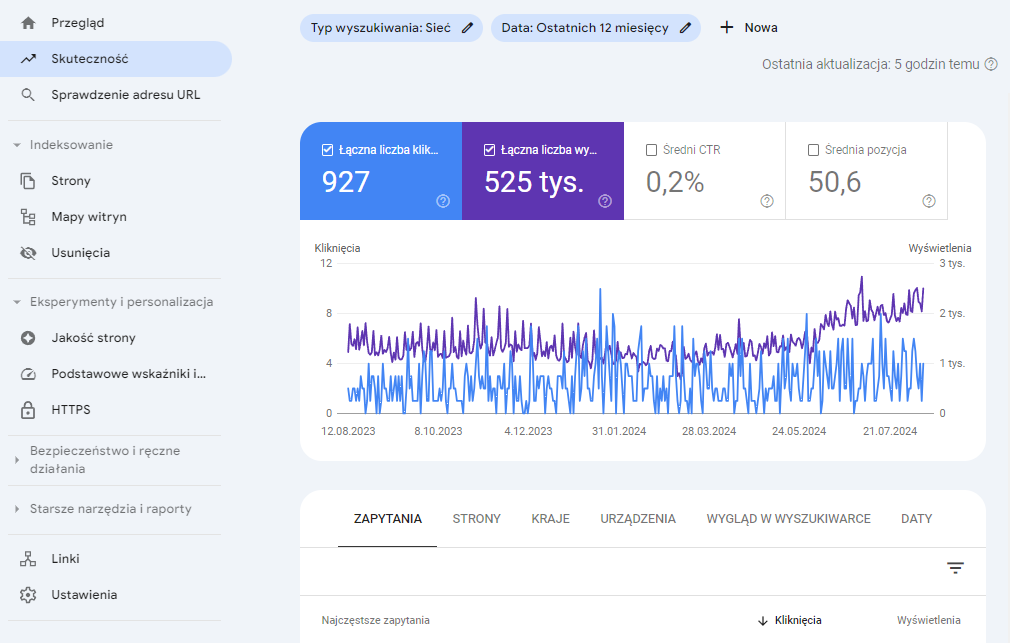The image size is (1010, 643).
Task: Collapse the Indeksowanie section
Action: [17, 145]
